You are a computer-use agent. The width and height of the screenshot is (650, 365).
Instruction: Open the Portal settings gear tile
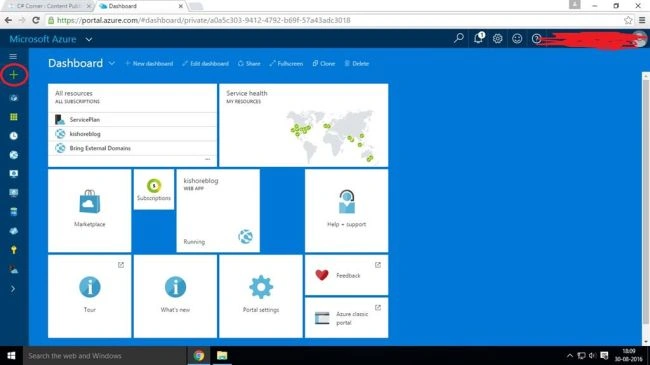tap(261, 296)
